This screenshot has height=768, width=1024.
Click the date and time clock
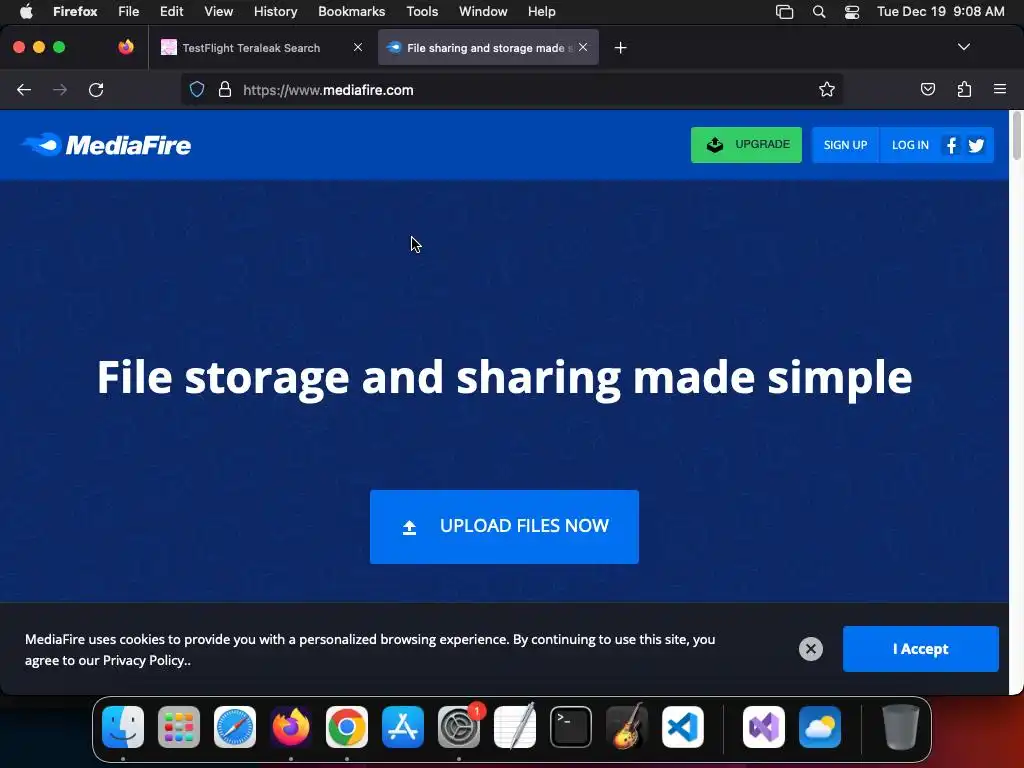pos(940,11)
